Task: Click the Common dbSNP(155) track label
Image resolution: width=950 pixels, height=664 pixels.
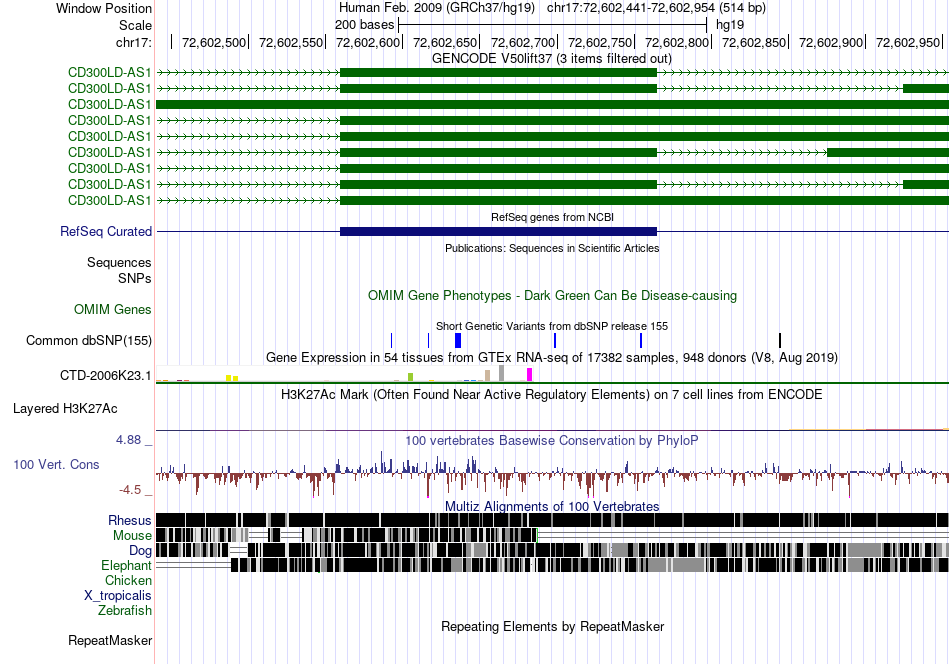Action: point(88,340)
